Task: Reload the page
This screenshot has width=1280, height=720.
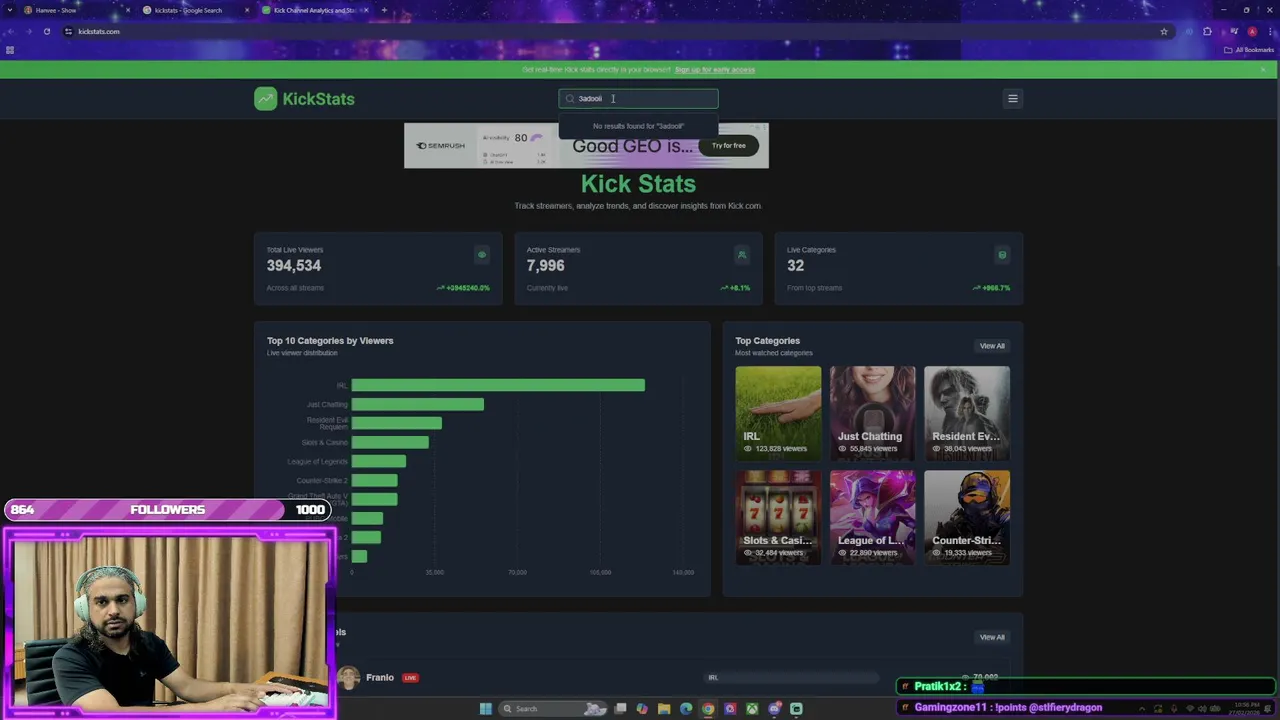Action: 46,31
